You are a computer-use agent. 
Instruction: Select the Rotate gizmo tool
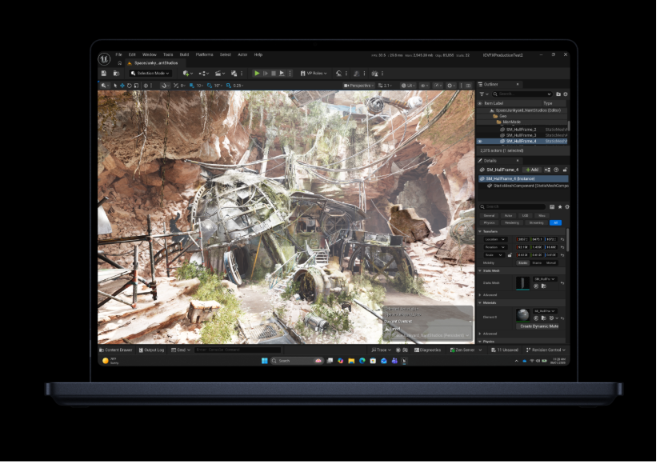[x=129, y=85]
